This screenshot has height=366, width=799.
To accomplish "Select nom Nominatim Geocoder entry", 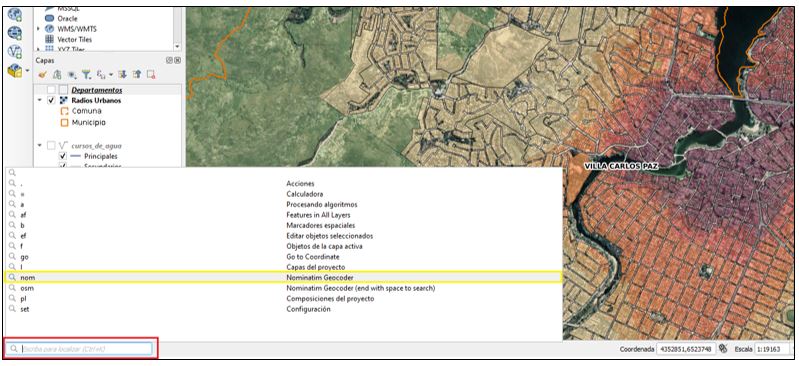I will coord(284,278).
